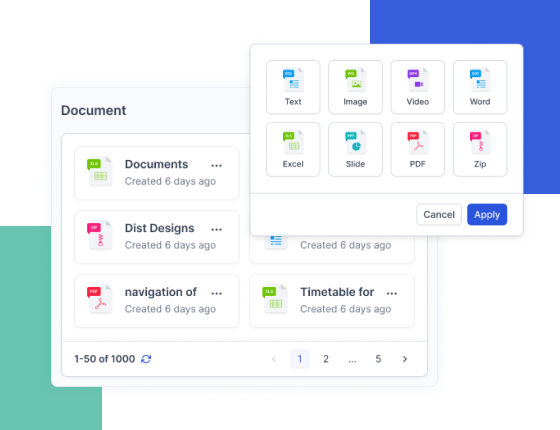Open the more options menu for Documents

[216, 165]
